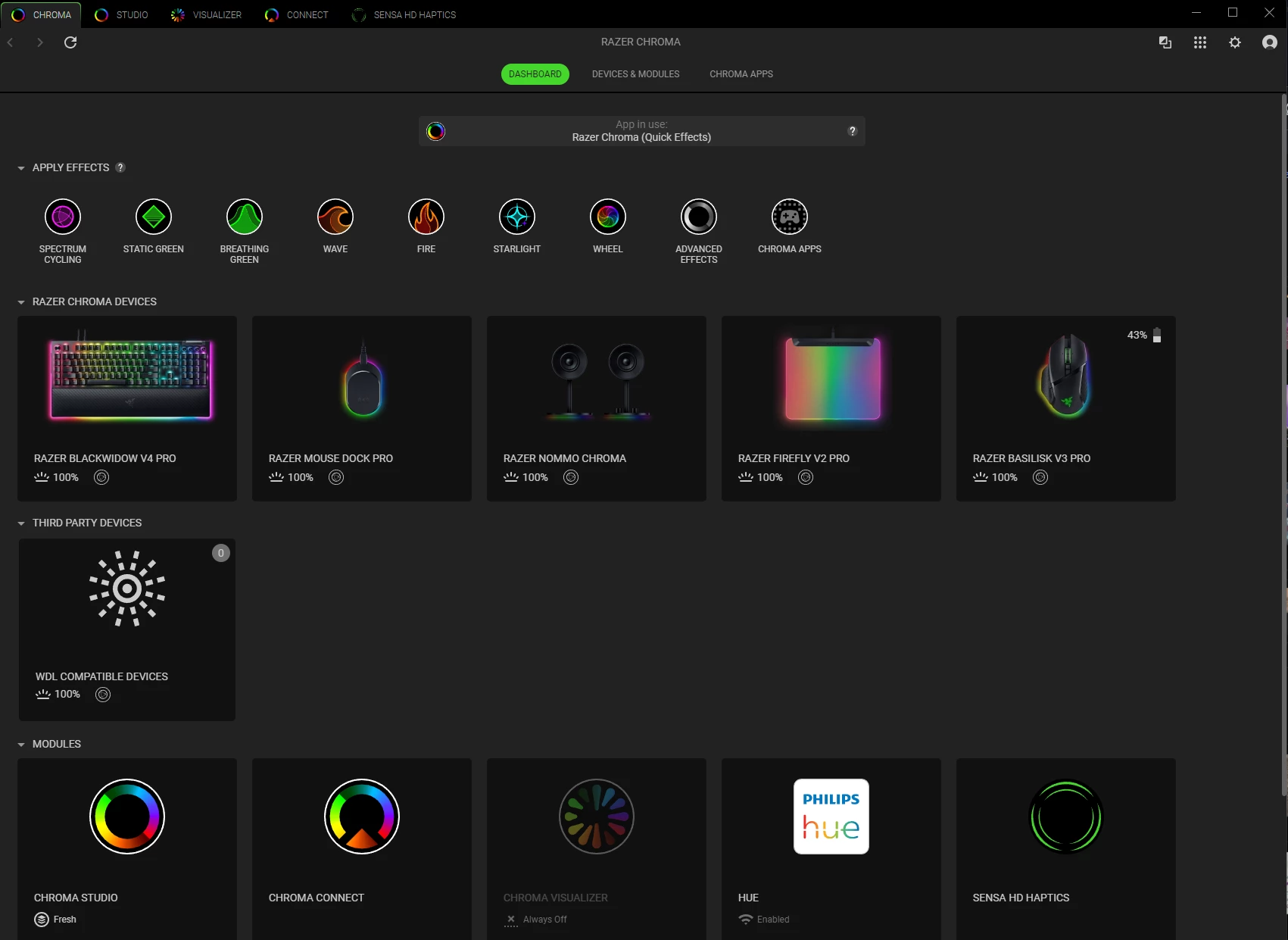
Task: Open the Philips Hue module
Action: (831, 849)
